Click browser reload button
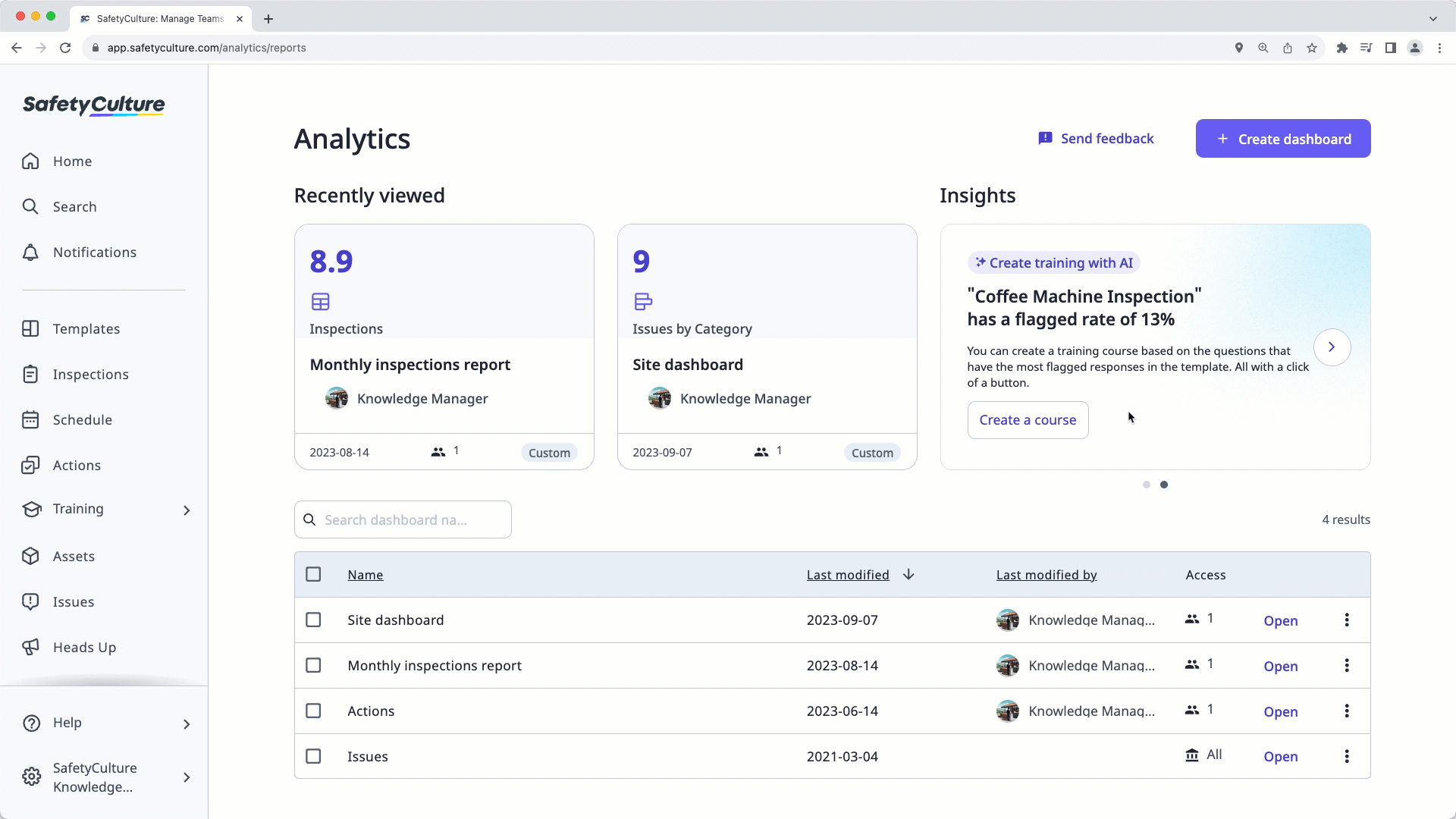 click(x=65, y=48)
